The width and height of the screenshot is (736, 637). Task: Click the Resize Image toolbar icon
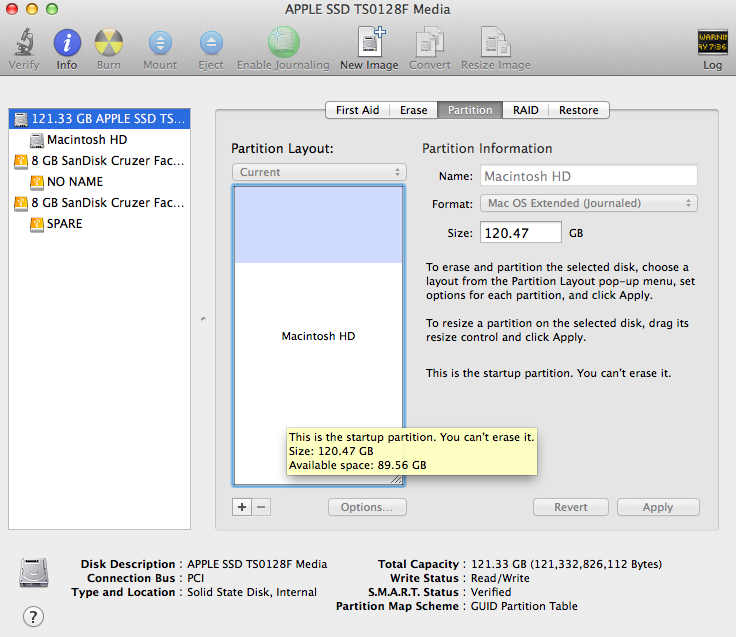pyautogui.click(x=496, y=42)
